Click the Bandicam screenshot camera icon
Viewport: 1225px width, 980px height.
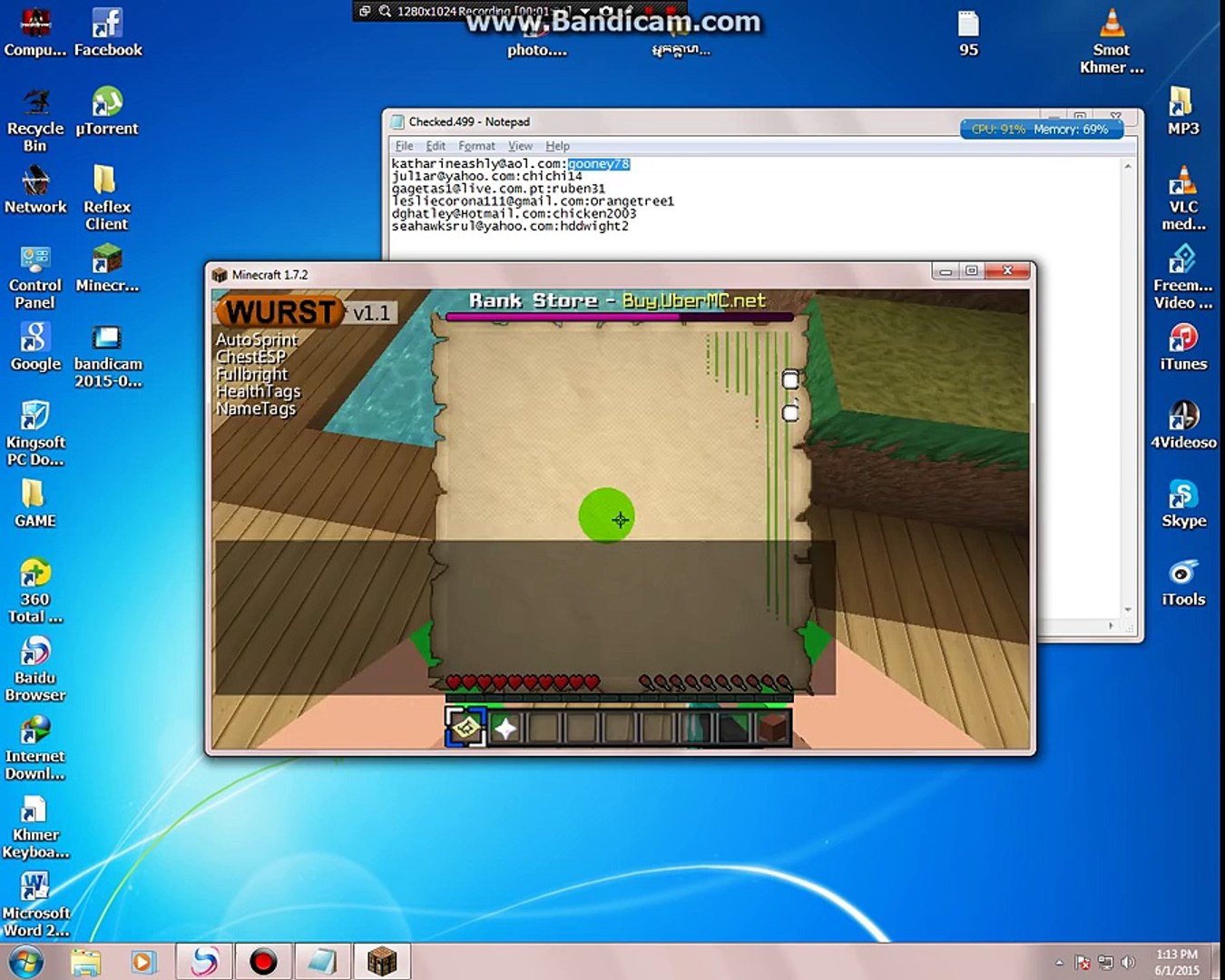[606, 11]
